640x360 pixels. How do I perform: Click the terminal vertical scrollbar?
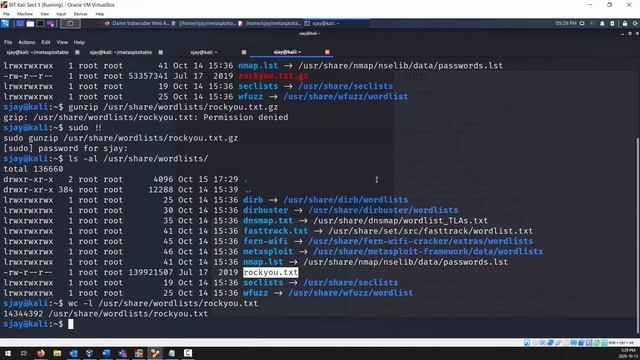[x=638, y=235]
